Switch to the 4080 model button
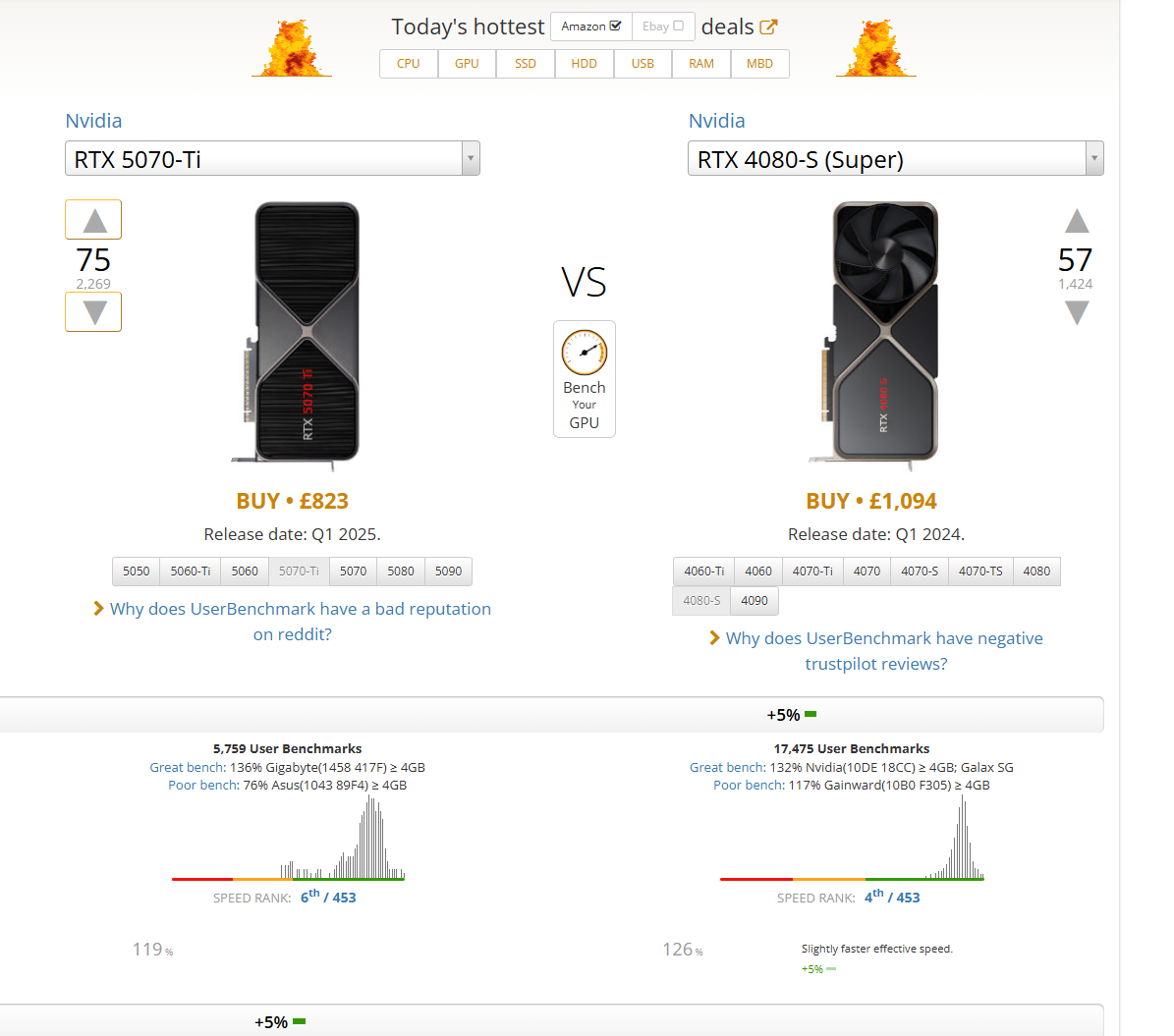This screenshot has height=1036, width=1174. point(1037,572)
